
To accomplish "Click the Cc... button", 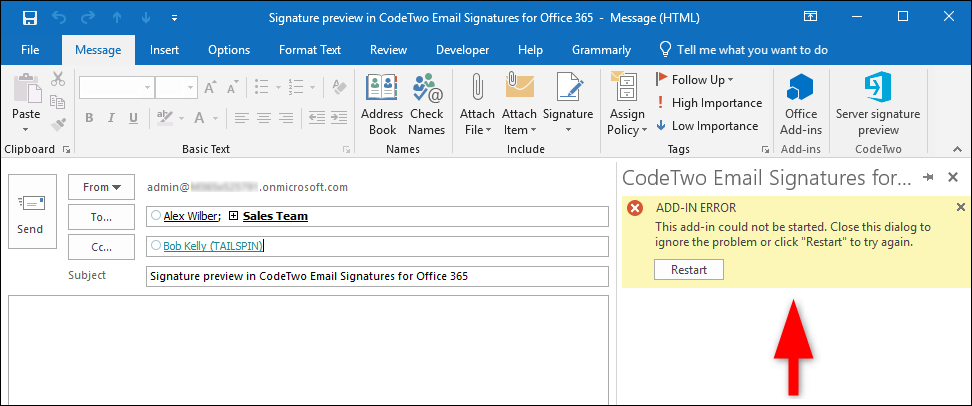I will point(101,247).
